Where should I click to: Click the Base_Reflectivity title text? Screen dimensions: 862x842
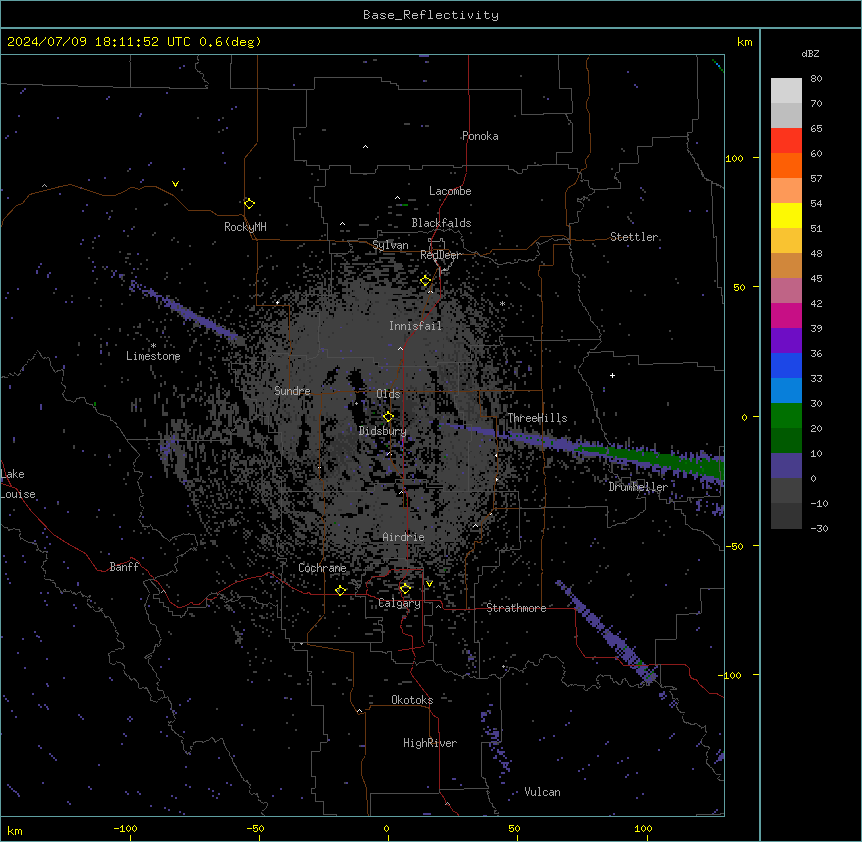431,15
